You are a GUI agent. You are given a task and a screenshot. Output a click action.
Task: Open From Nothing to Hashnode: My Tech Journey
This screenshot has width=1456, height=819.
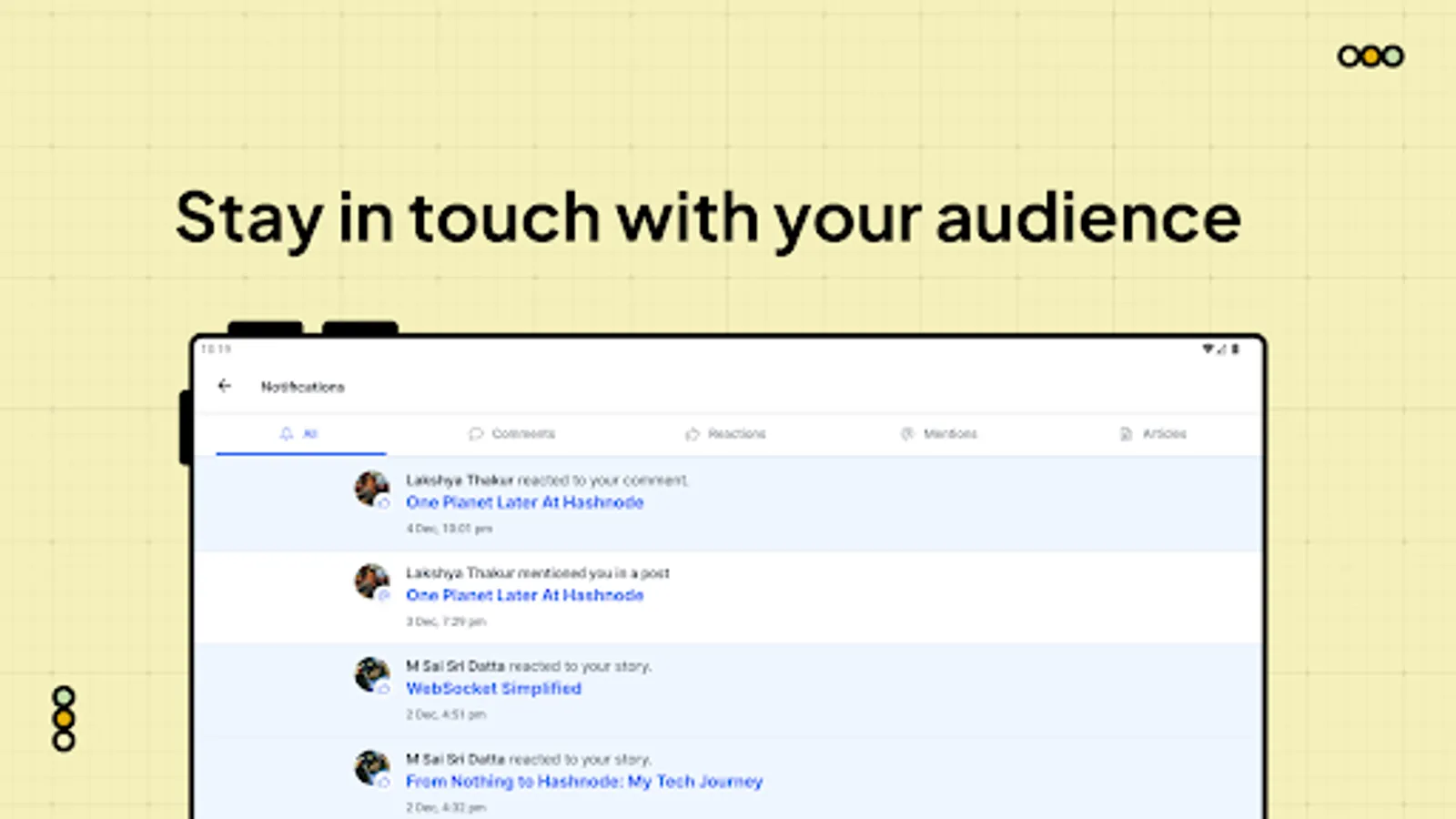[x=584, y=782]
